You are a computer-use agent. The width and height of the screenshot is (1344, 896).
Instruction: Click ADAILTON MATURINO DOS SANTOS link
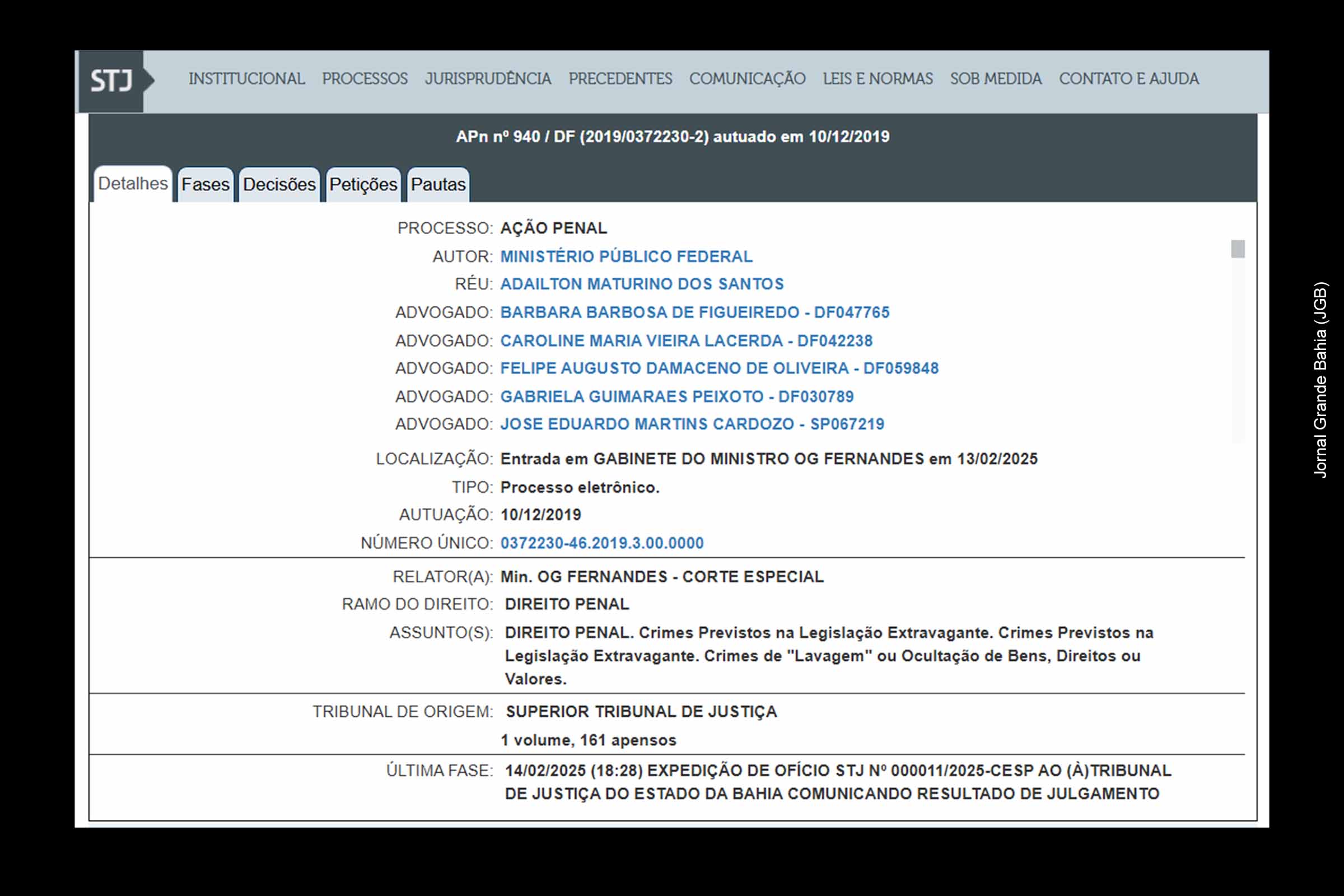point(642,284)
